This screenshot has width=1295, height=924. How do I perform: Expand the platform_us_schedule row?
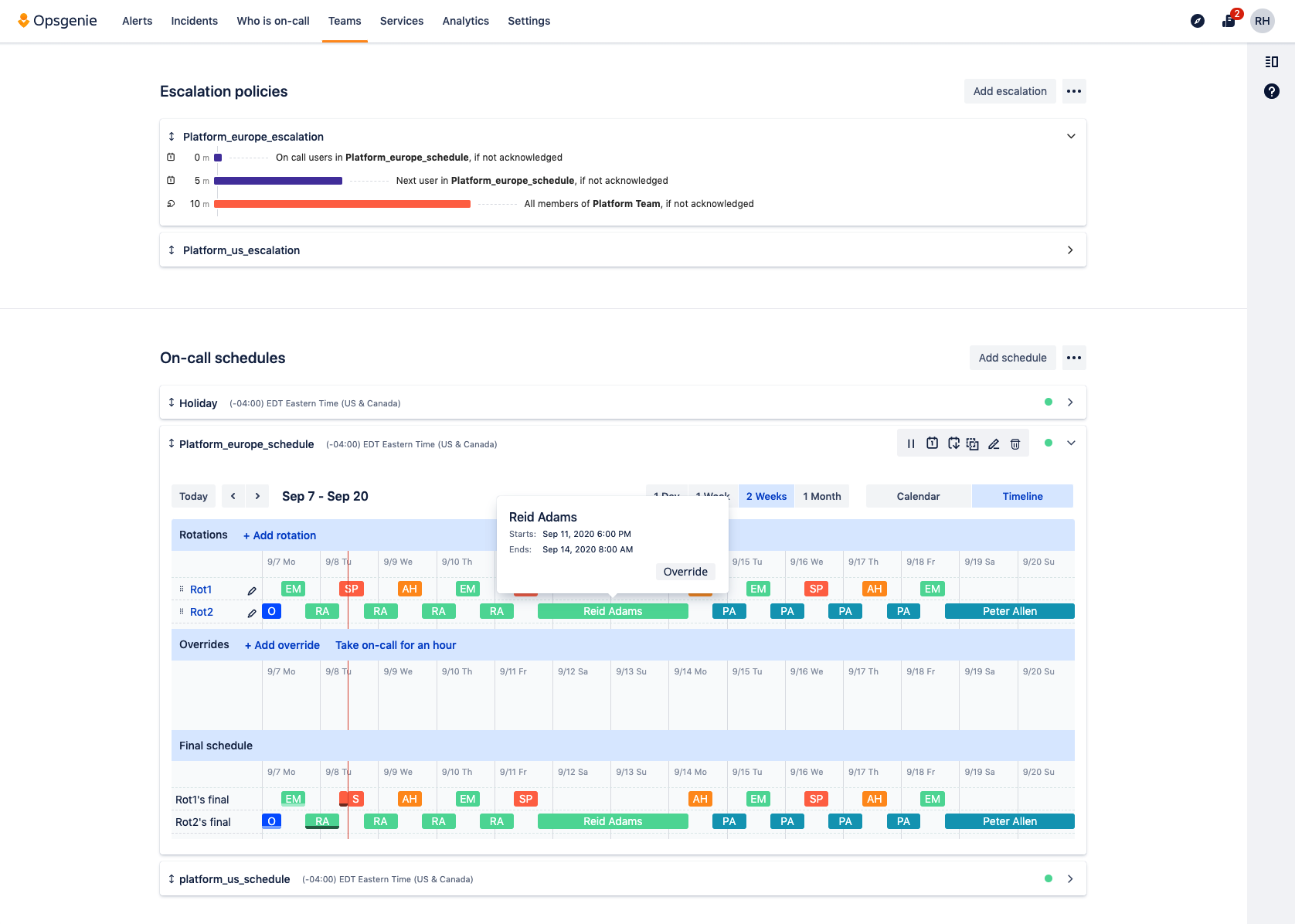(1070, 878)
